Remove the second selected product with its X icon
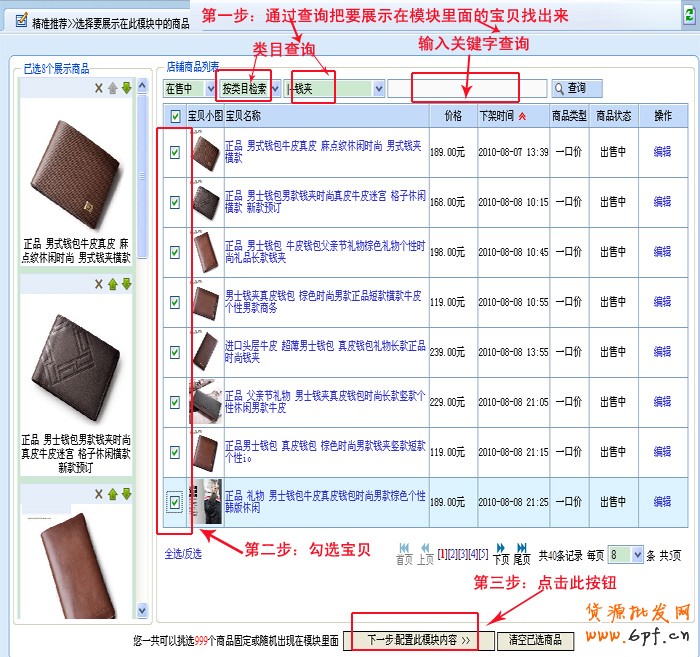 click(x=99, y=285)
